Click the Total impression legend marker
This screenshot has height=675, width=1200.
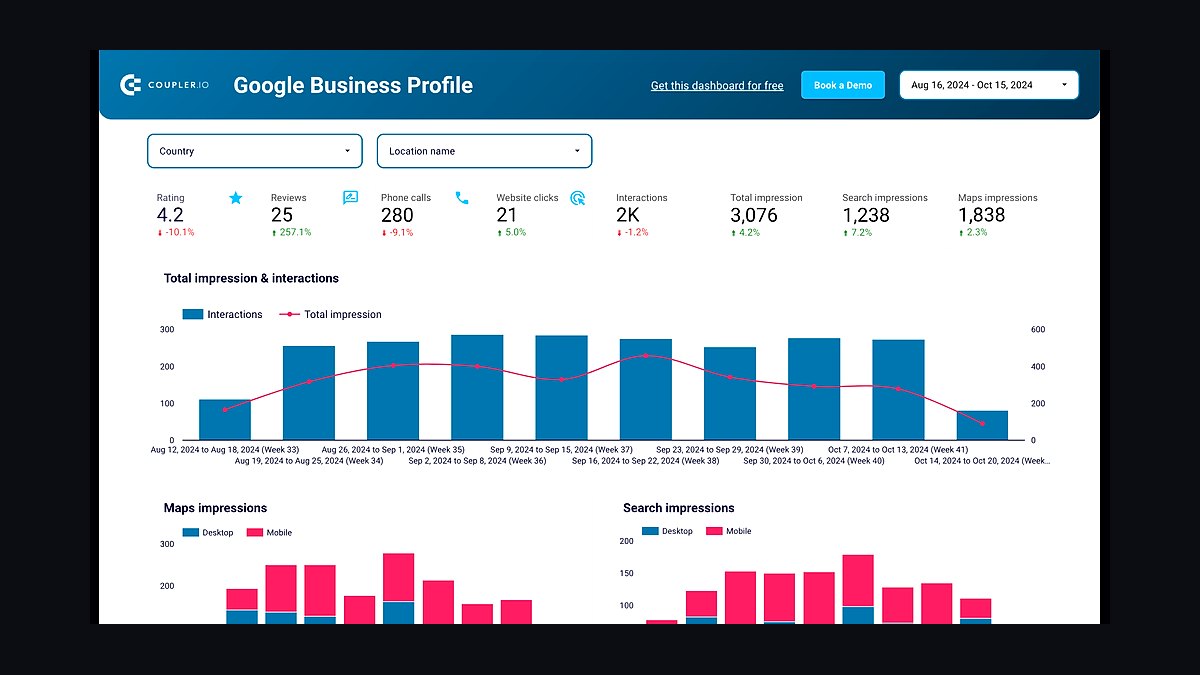coord(289,314)
